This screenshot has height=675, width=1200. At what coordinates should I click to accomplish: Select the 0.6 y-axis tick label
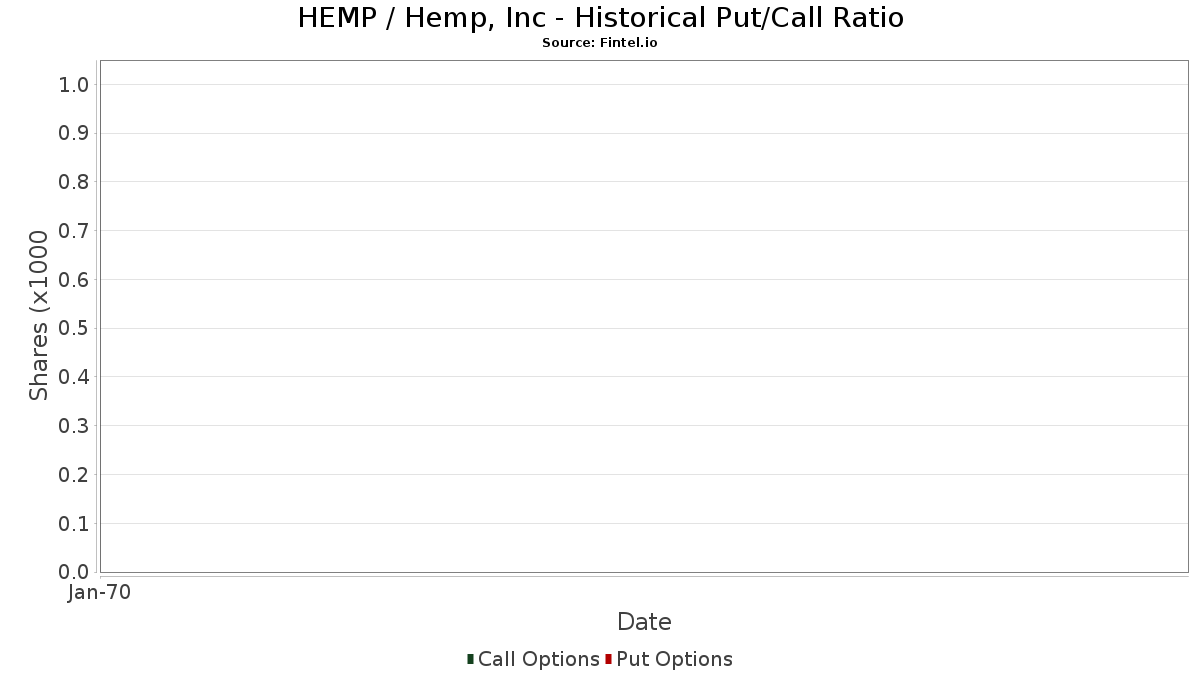tap(75, 280)
